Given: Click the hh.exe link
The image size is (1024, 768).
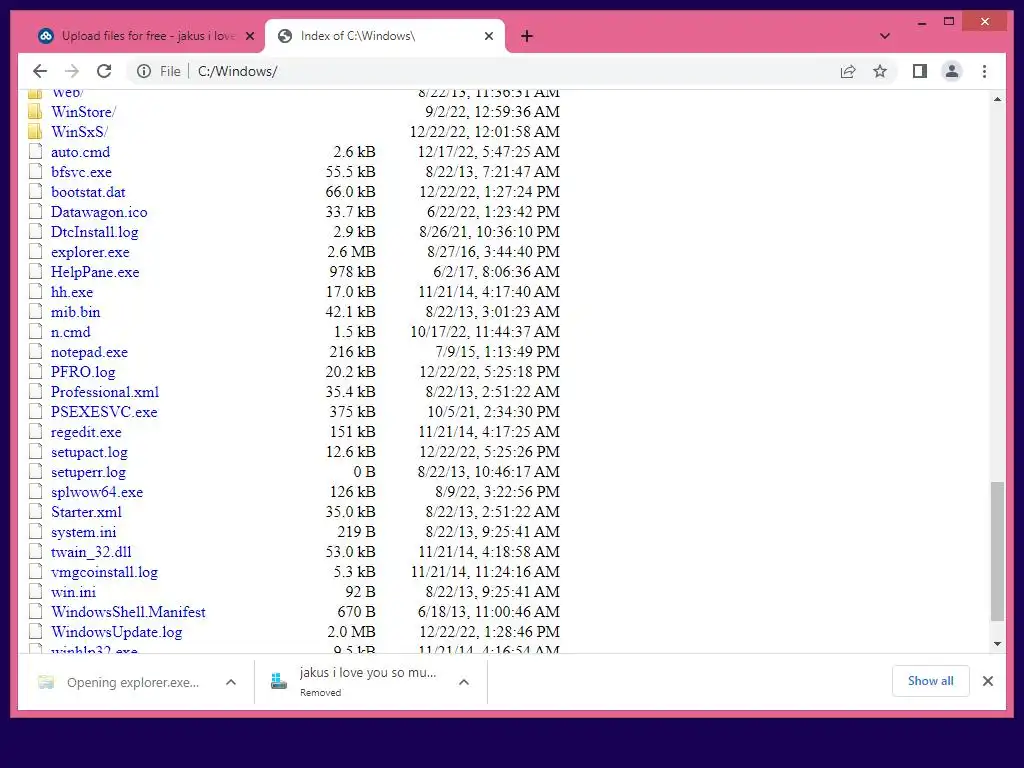Looking at the screenshot, I should [x=72, y=292].
